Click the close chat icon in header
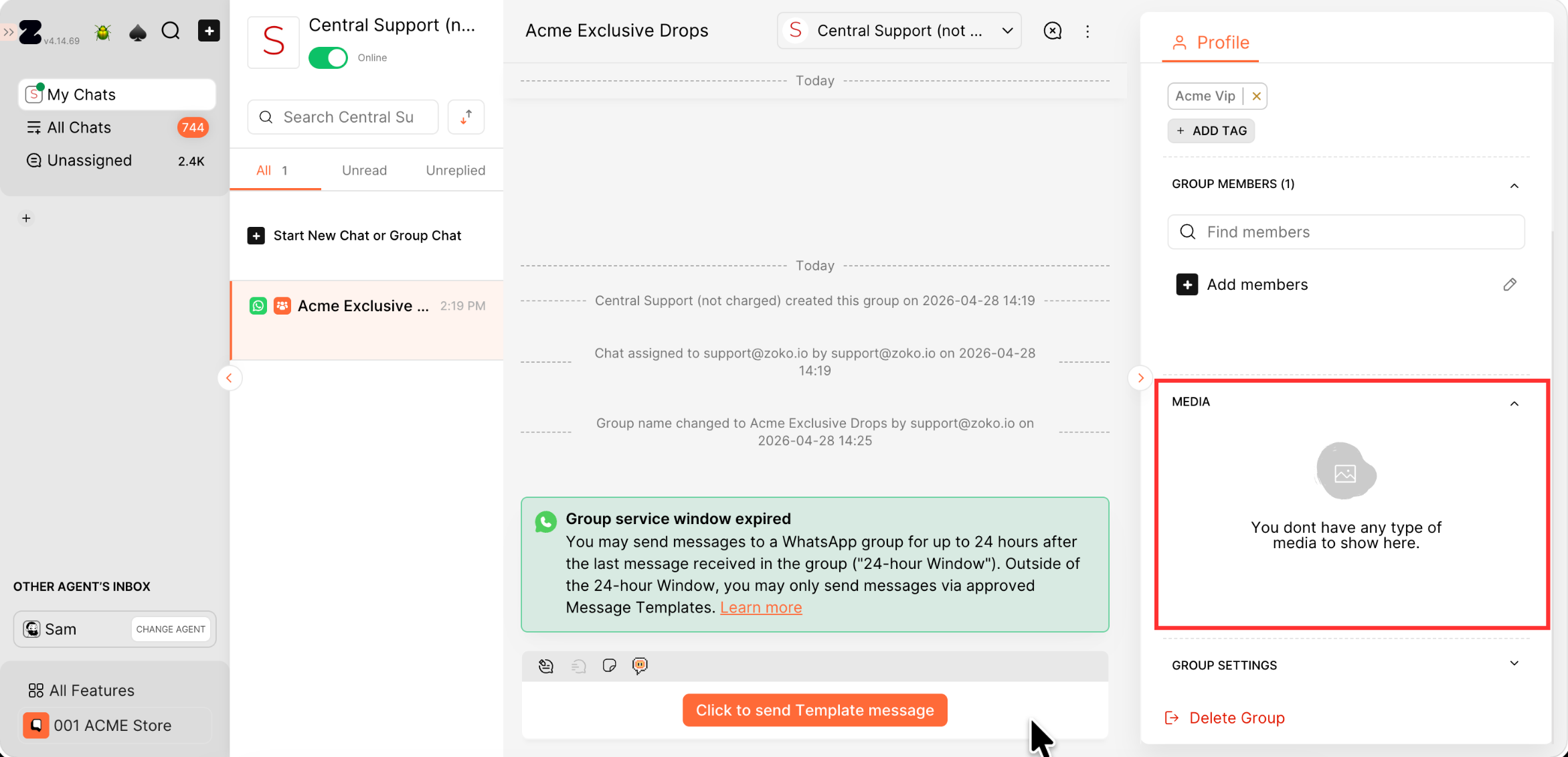Viewport: 1568px width, 757px height. pyautogui.click(x=1052, y=31)
